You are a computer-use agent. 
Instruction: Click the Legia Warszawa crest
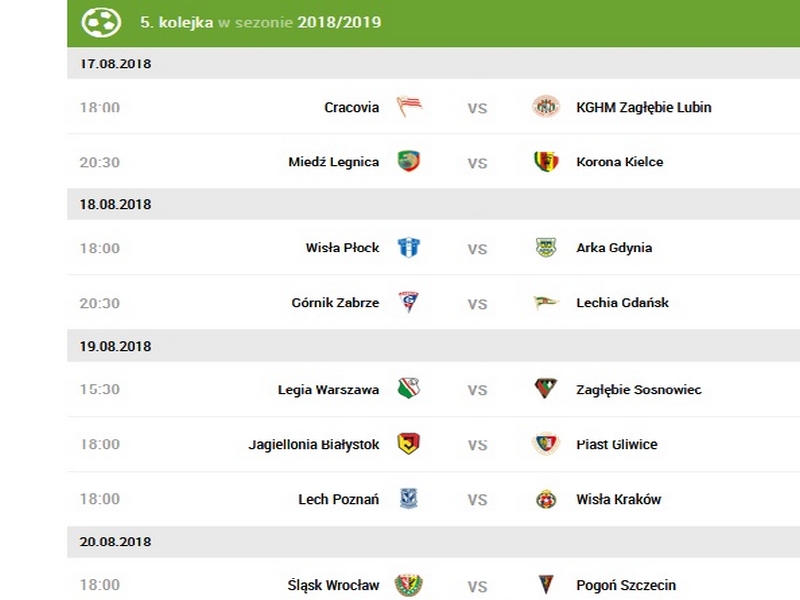tap(409, 389)
